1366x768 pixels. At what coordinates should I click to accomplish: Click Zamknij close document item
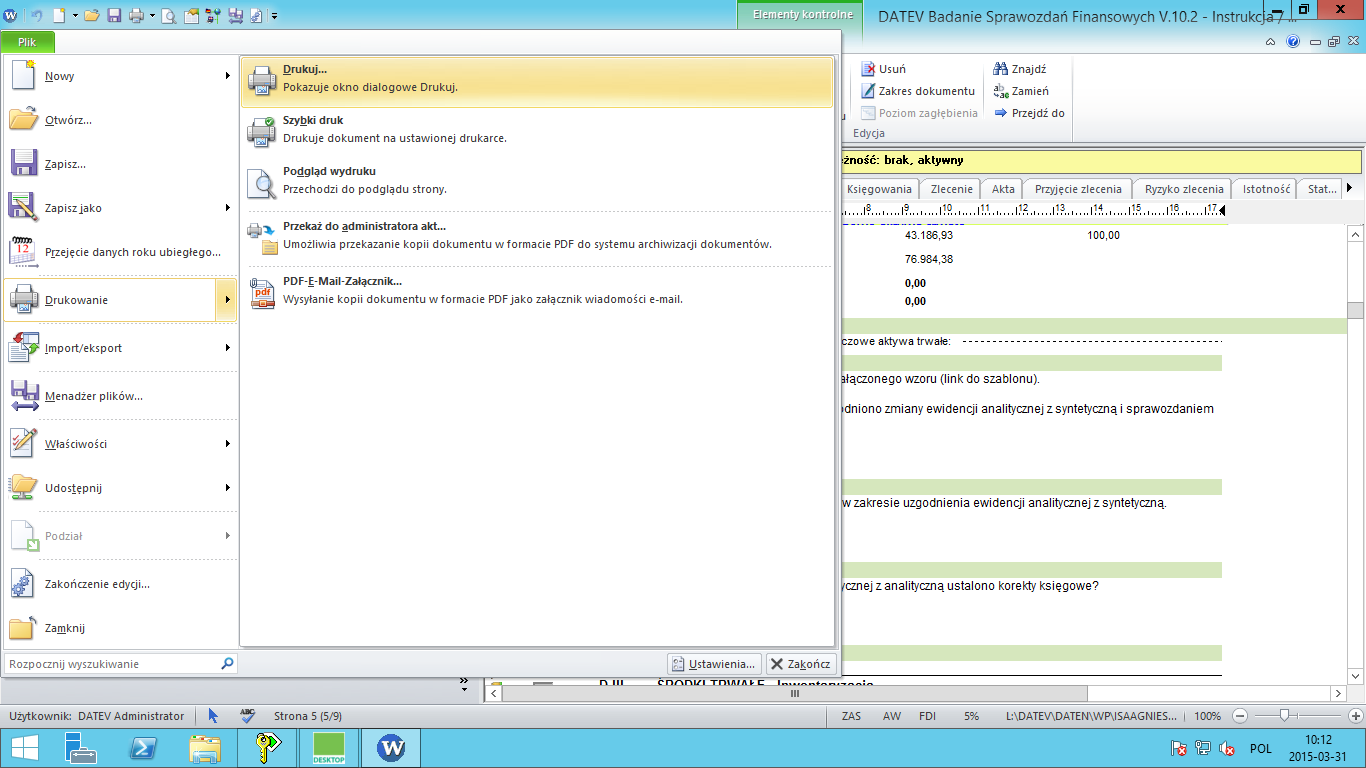coord(120,628)
